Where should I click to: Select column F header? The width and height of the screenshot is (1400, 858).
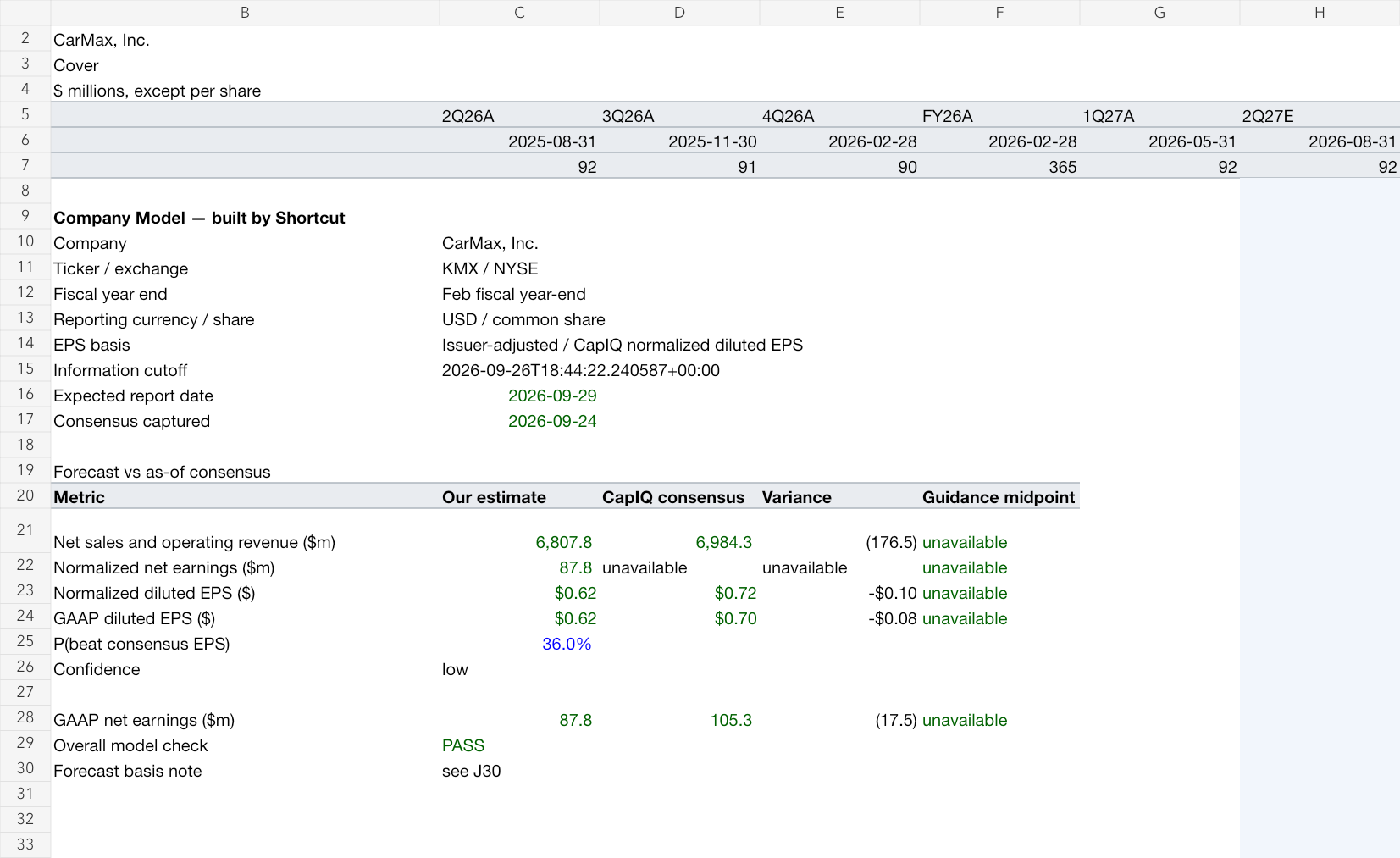coord(999,13)
